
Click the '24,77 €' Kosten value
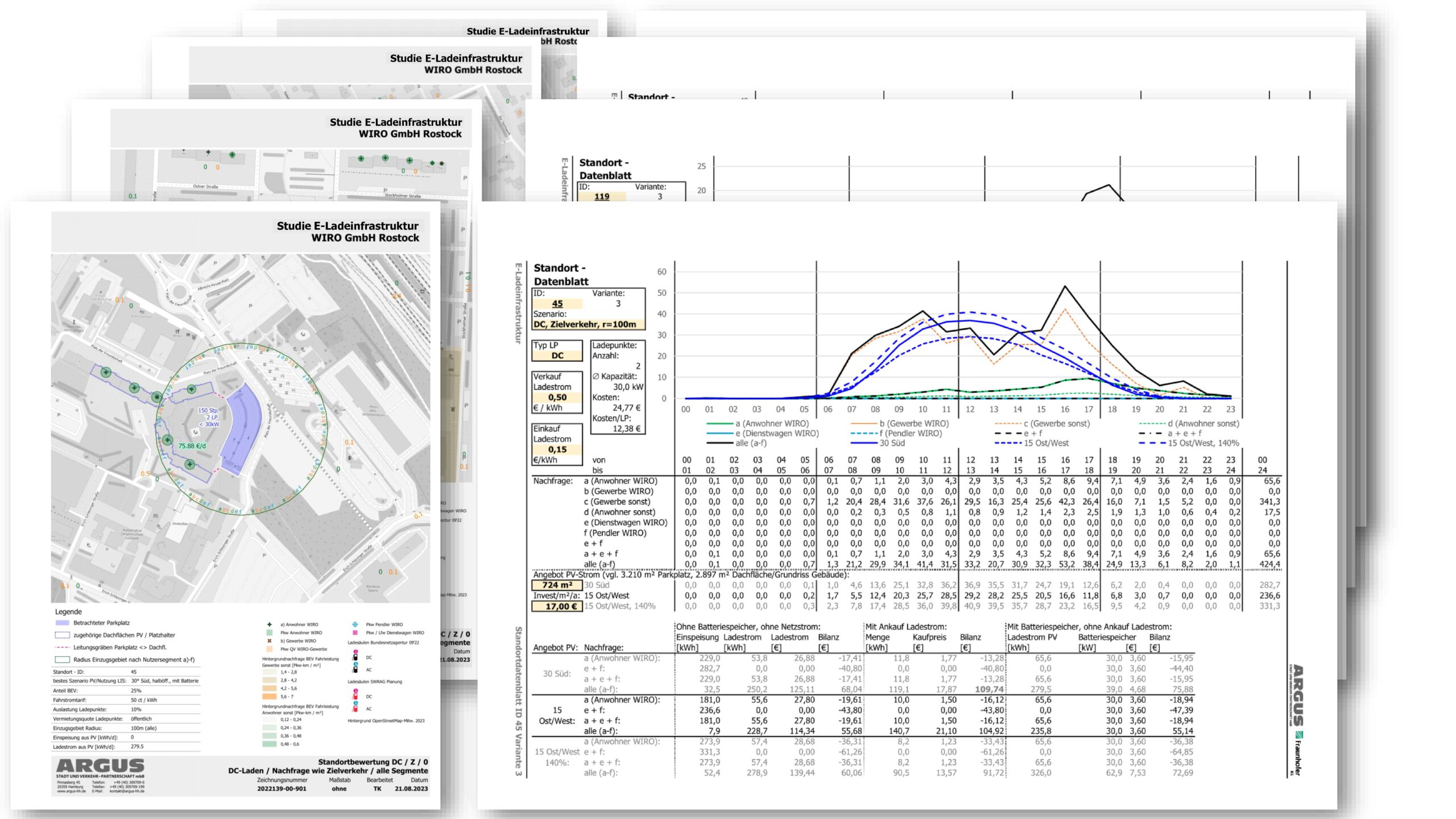626,408
